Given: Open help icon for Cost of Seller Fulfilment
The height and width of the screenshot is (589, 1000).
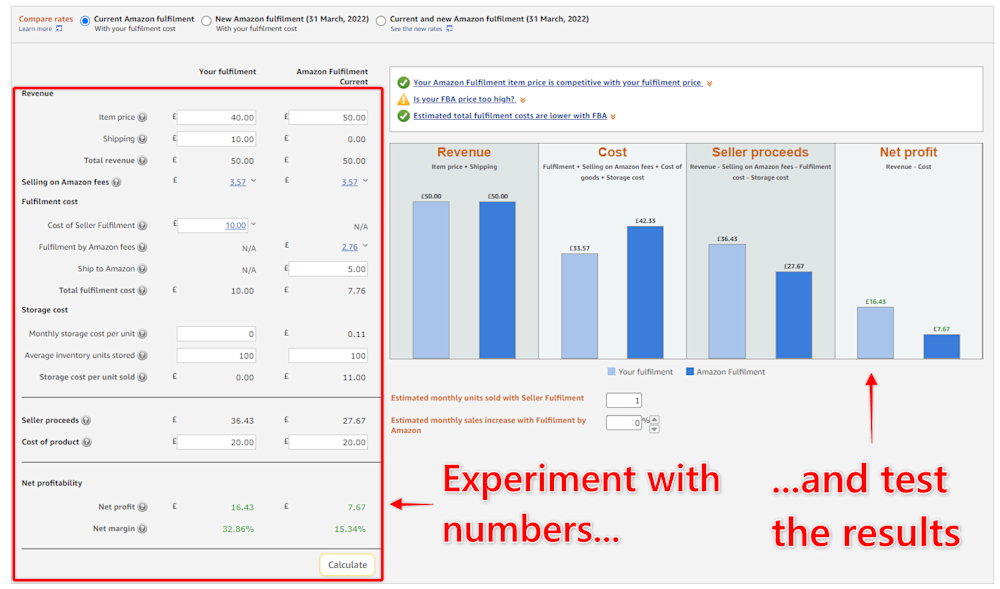Looking at the screenshot, I should tap(143, 226).
